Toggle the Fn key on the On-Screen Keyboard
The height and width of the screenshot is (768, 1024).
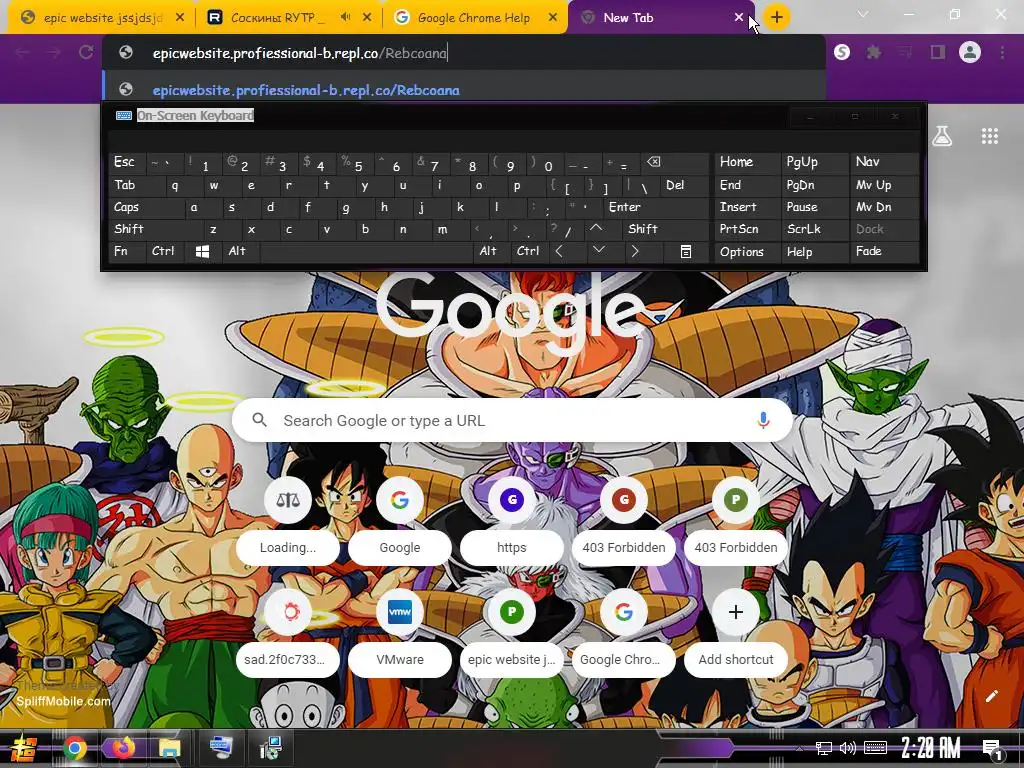[127, 251]
